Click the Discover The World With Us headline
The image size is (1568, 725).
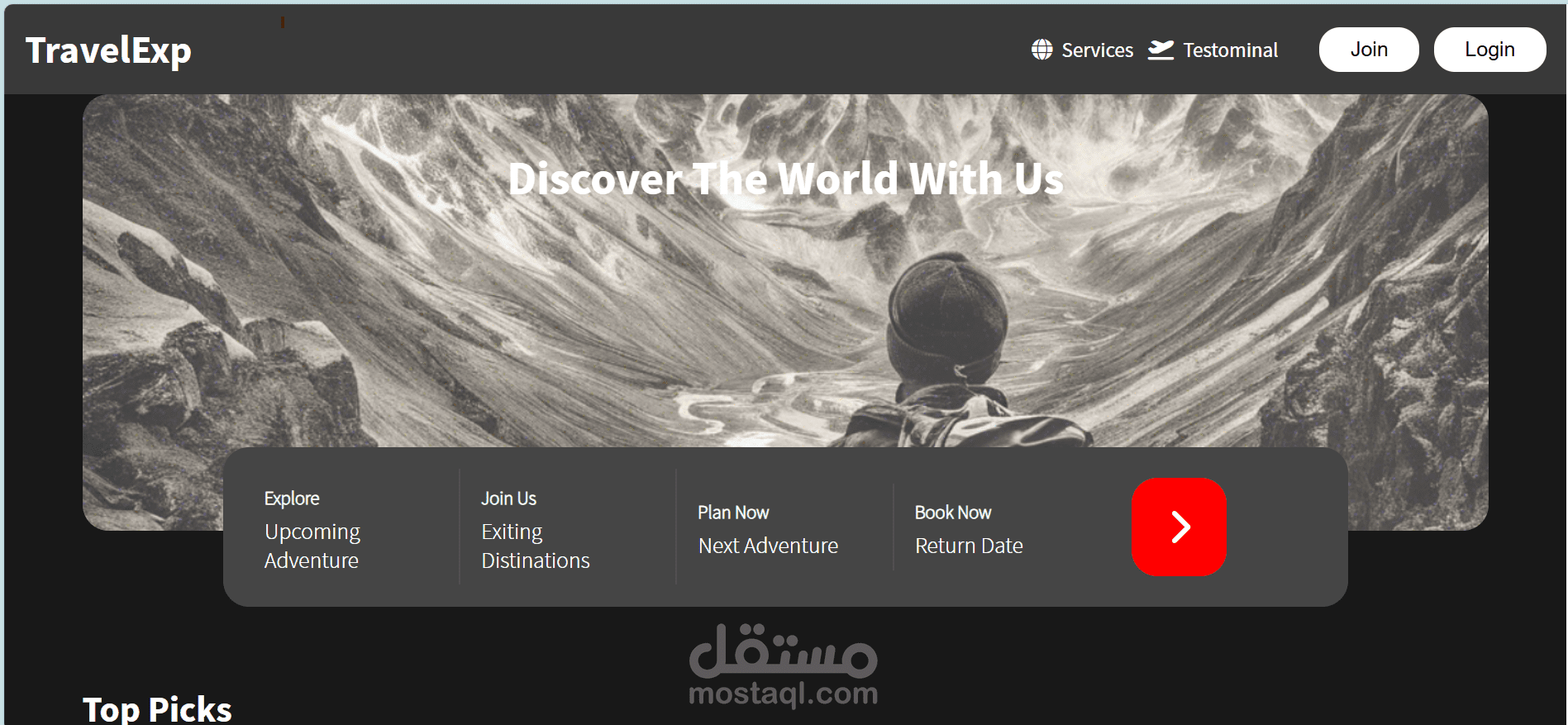click(x=785, y=179)
